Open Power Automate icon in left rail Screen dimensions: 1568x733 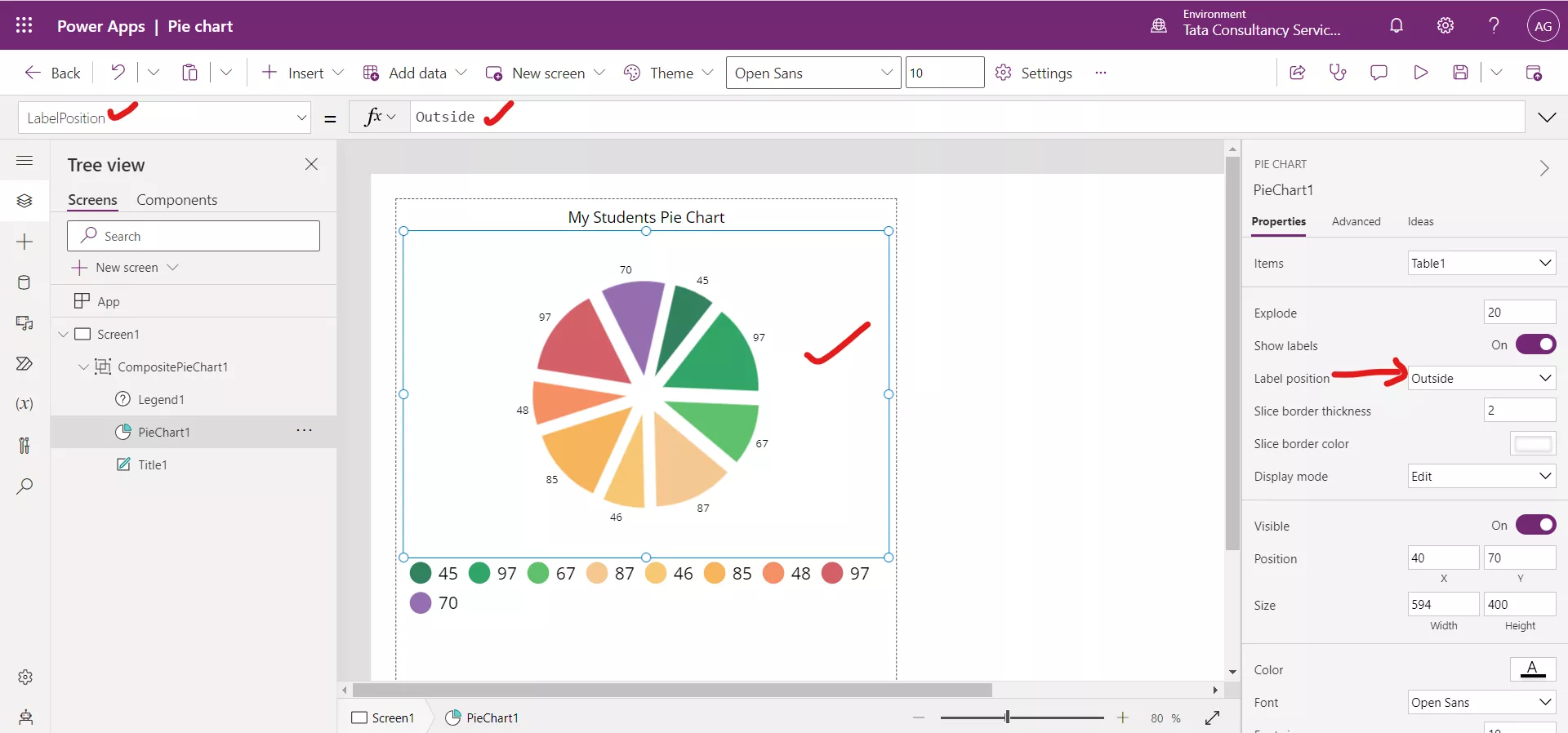(x=24, y=364)
